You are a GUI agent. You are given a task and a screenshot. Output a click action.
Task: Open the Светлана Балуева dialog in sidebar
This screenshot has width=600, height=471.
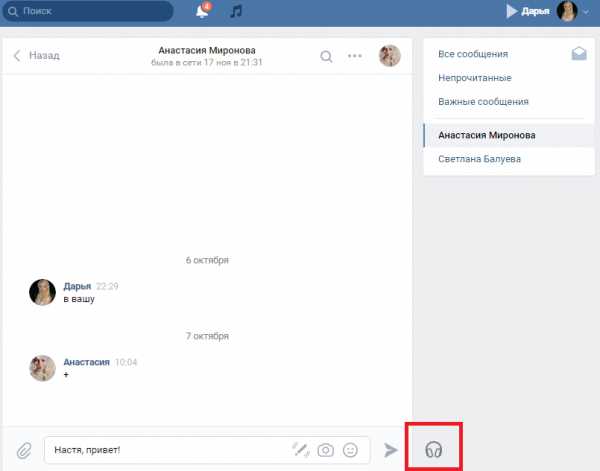point(509,159)
